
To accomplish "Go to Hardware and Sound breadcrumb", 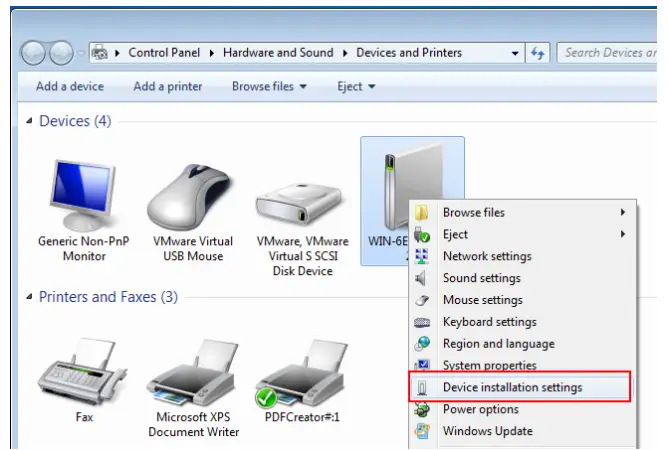I will pyautogui.click(x=278, y=53).
